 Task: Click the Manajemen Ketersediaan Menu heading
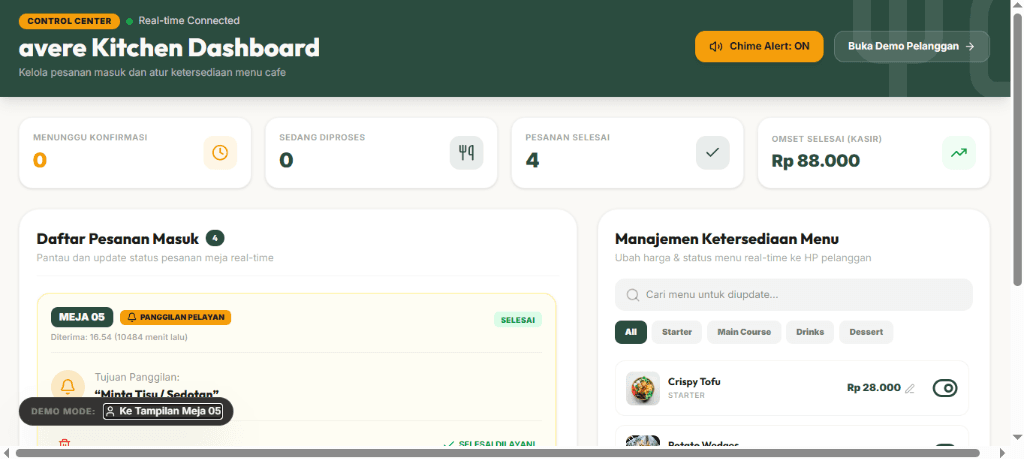click(x=727, y=239)
